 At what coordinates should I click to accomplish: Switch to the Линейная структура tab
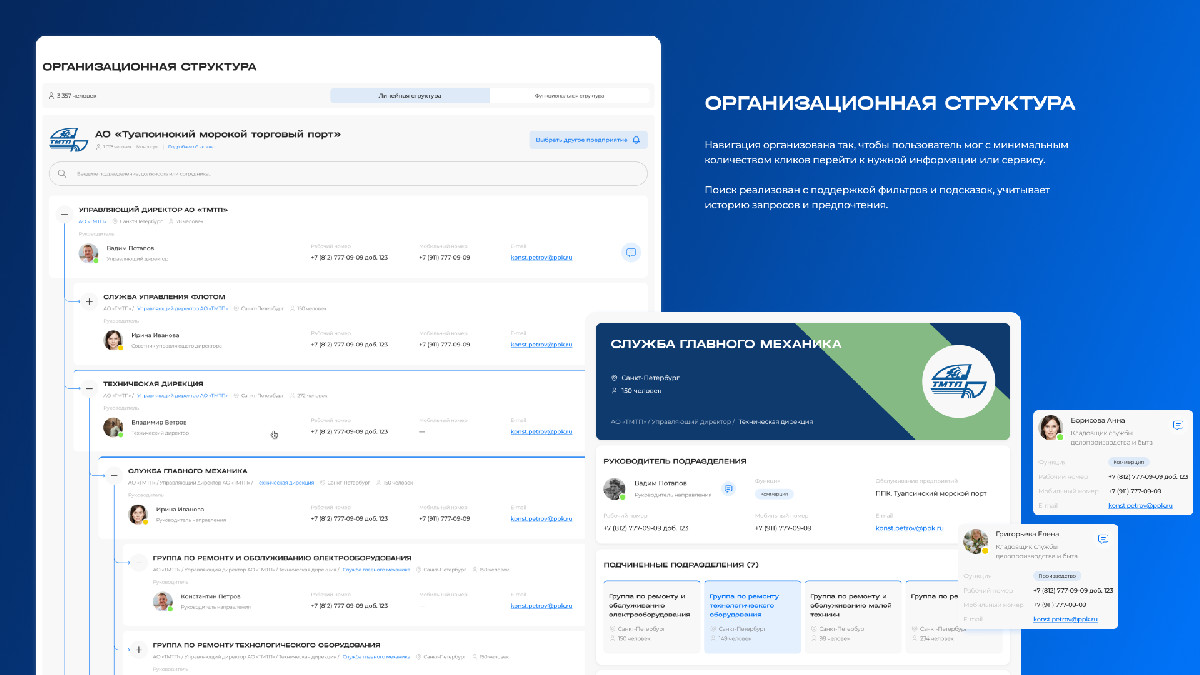(x=410, y=96)
